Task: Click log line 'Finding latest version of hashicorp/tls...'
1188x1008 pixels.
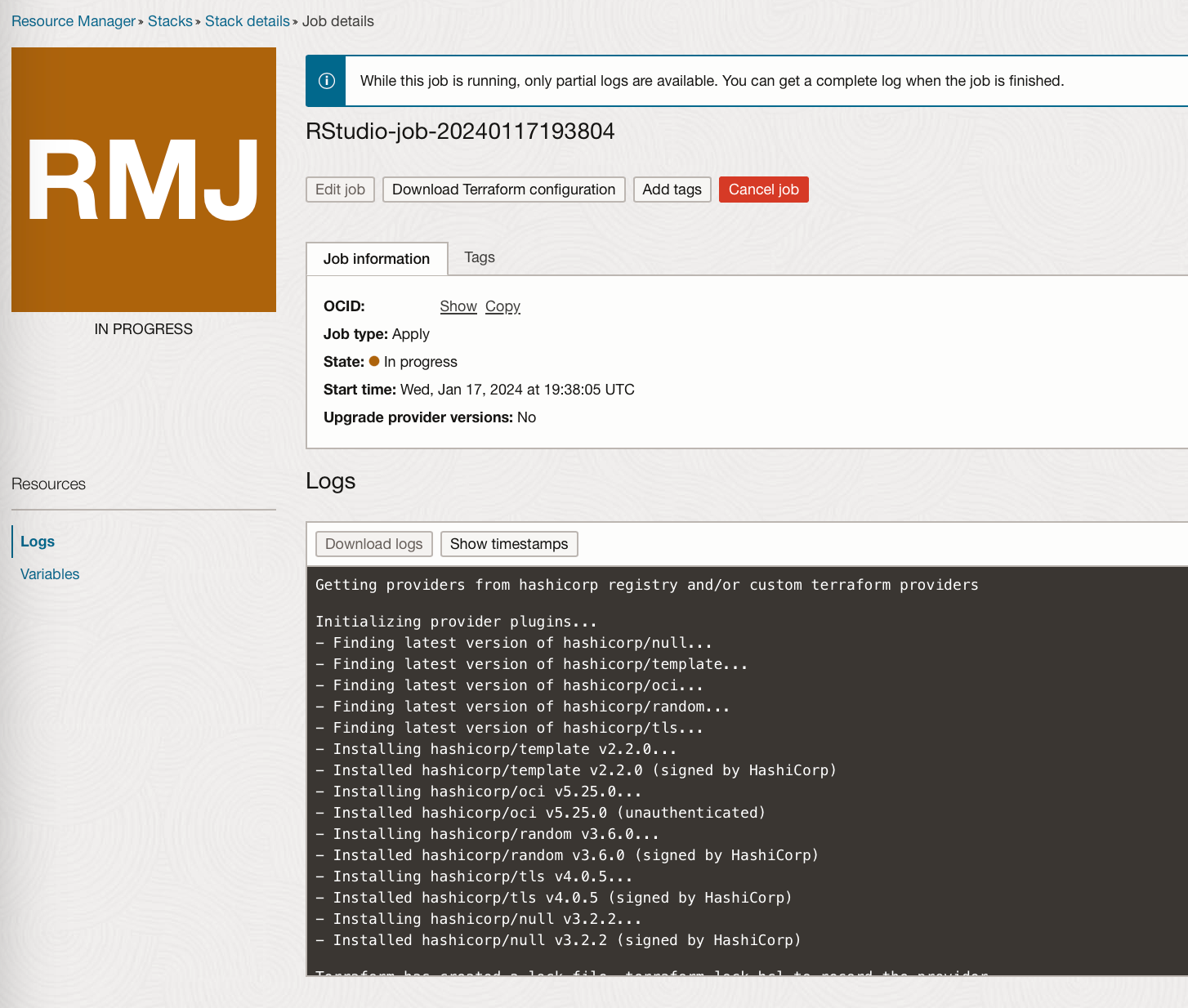Action: [509, 728]
